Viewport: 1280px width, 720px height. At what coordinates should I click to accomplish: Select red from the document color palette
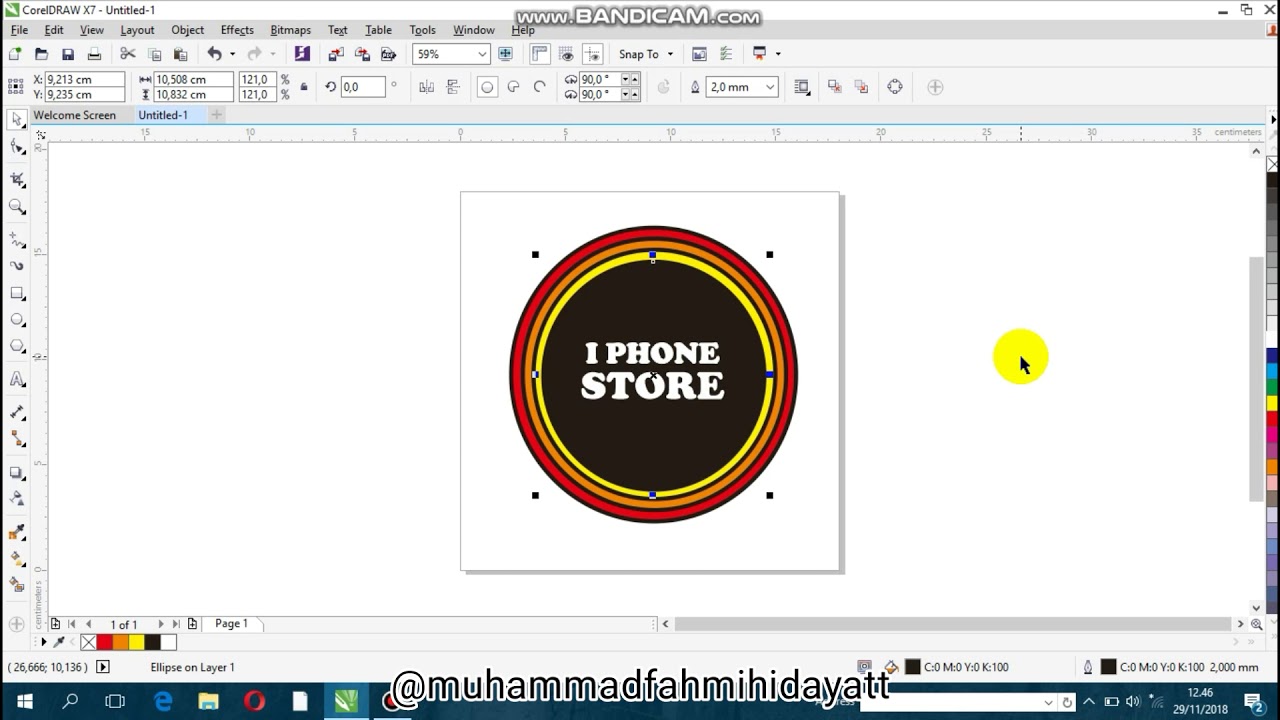pyautogui.click(x=106, y=642)
